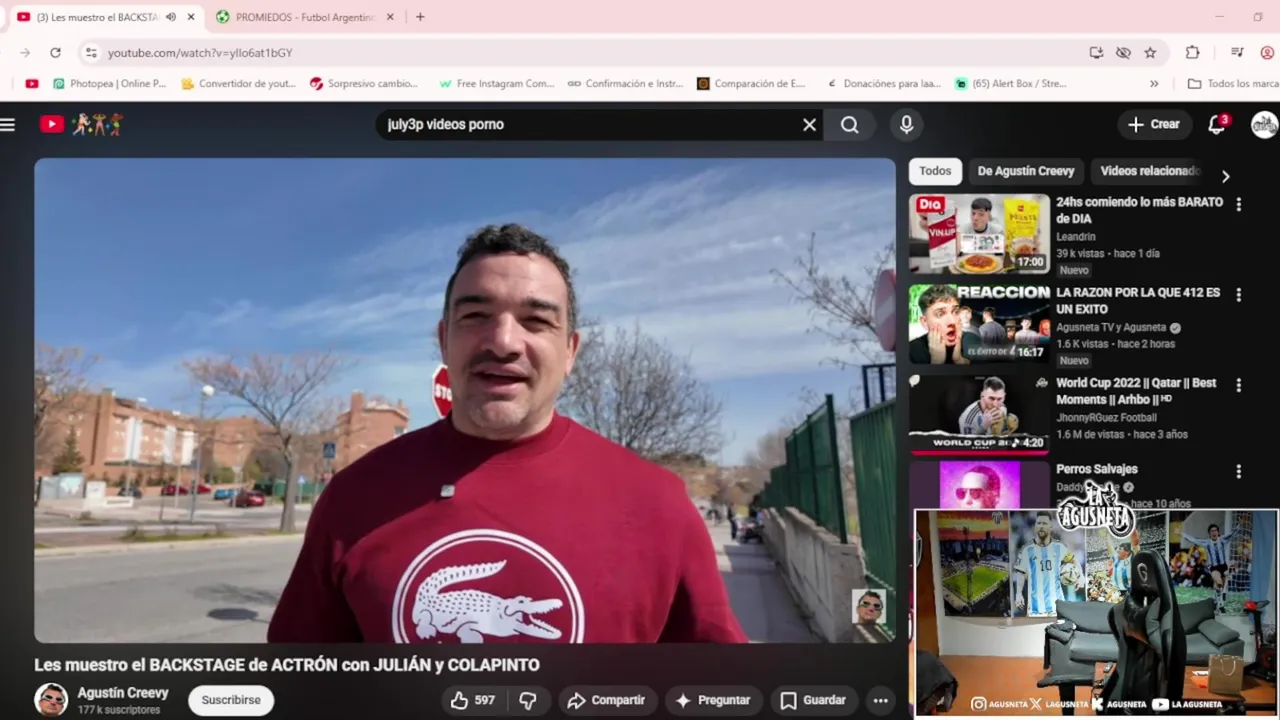Open Sorpresivo cambio bookmark

tap(364, 84)
